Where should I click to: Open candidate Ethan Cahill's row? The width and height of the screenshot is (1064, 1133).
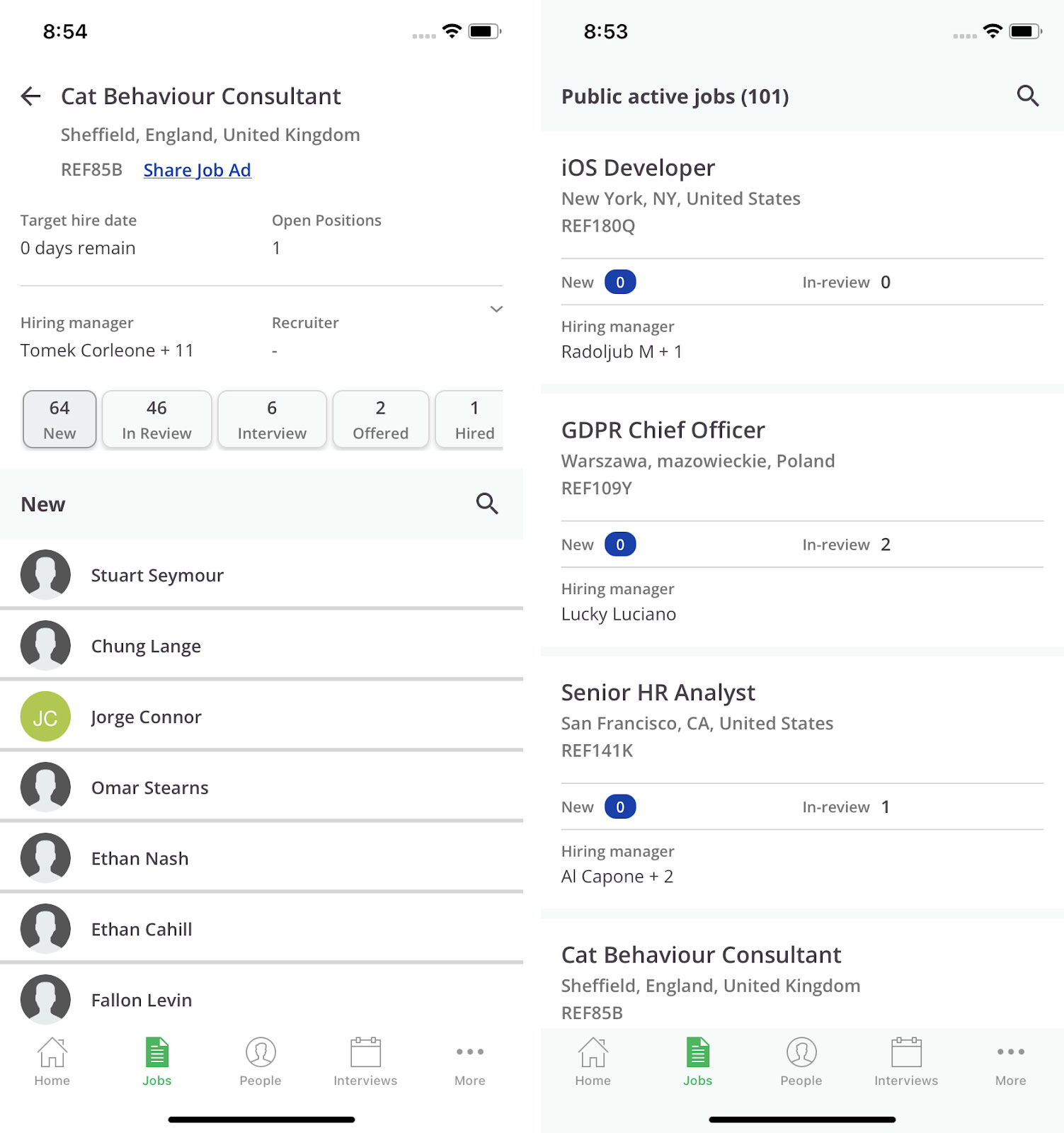click(x=142, y=929)
